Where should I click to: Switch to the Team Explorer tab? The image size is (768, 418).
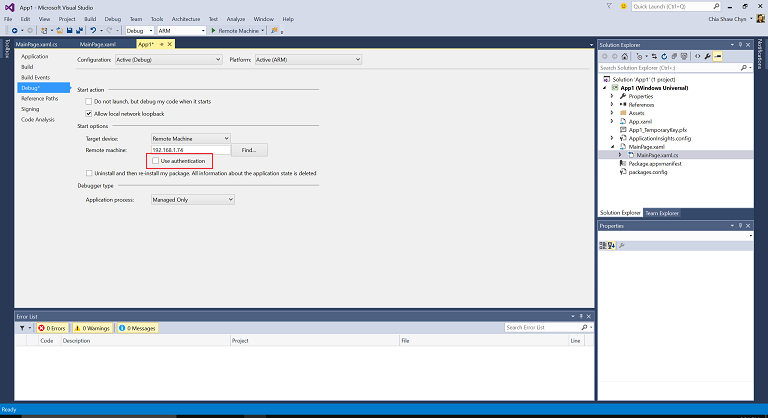662,213
